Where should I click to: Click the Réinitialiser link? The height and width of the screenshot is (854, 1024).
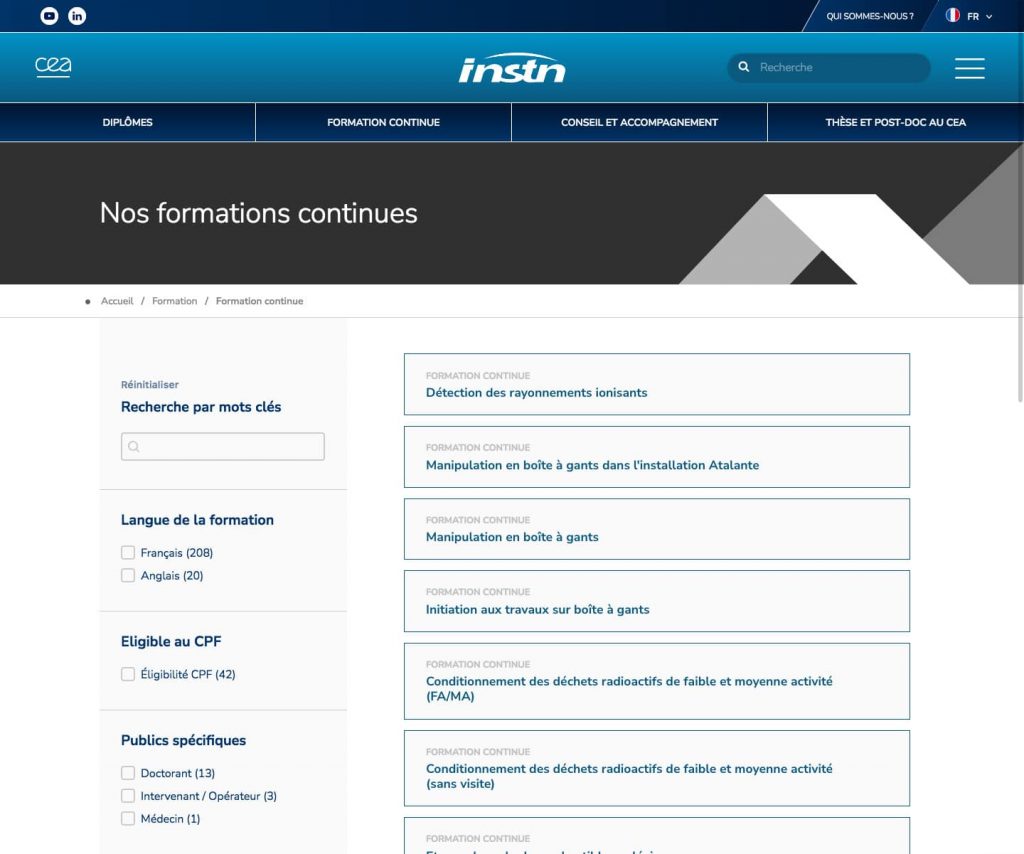coord(149,384)
